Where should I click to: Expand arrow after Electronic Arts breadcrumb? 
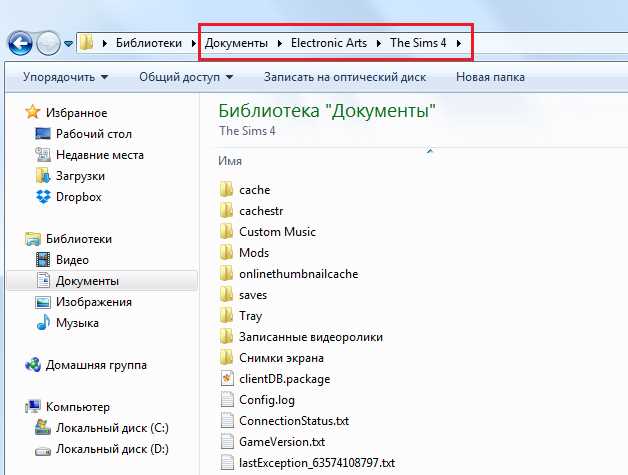click(x=378, y=43)
